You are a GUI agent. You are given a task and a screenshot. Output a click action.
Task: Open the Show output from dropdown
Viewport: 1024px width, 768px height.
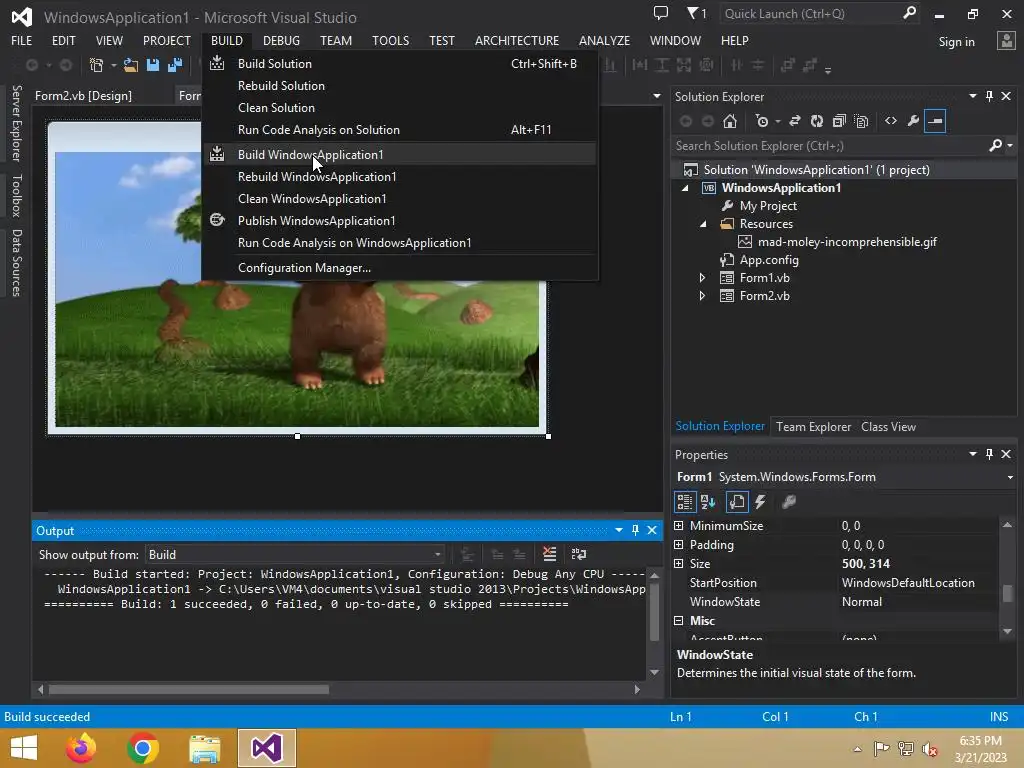[x=295, y=554]
